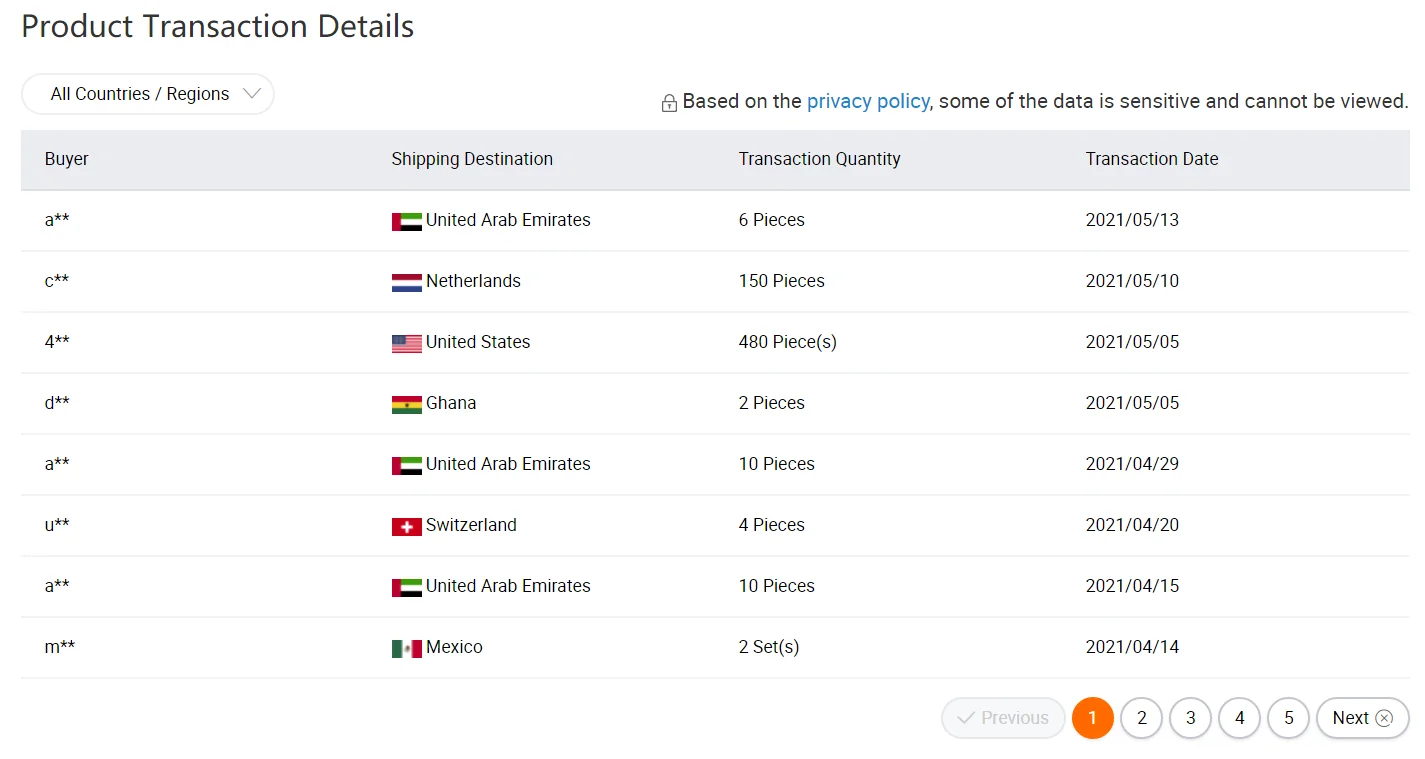
Task: Open the privacy policy link
Action: tap(867, 101)
